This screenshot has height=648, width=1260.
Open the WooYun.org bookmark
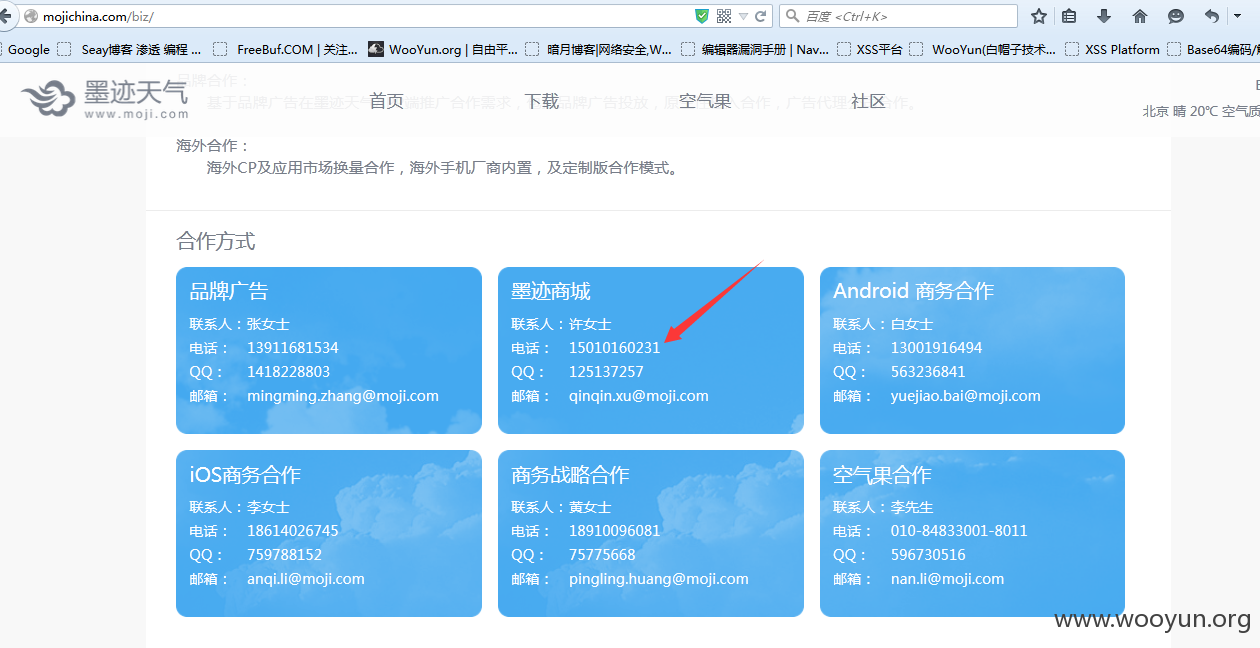point(444,49)
